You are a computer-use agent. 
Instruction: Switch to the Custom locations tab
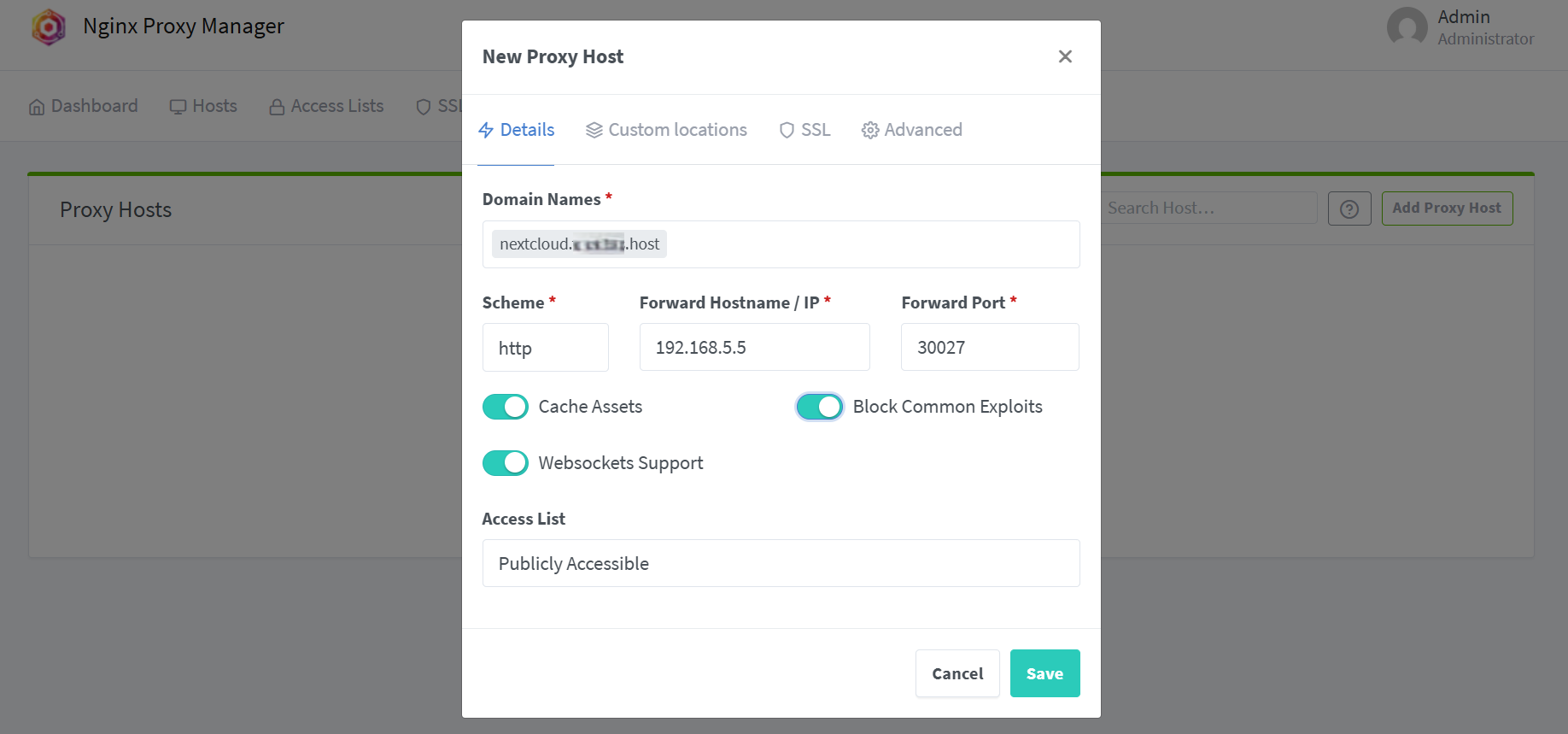pos(666,130)
